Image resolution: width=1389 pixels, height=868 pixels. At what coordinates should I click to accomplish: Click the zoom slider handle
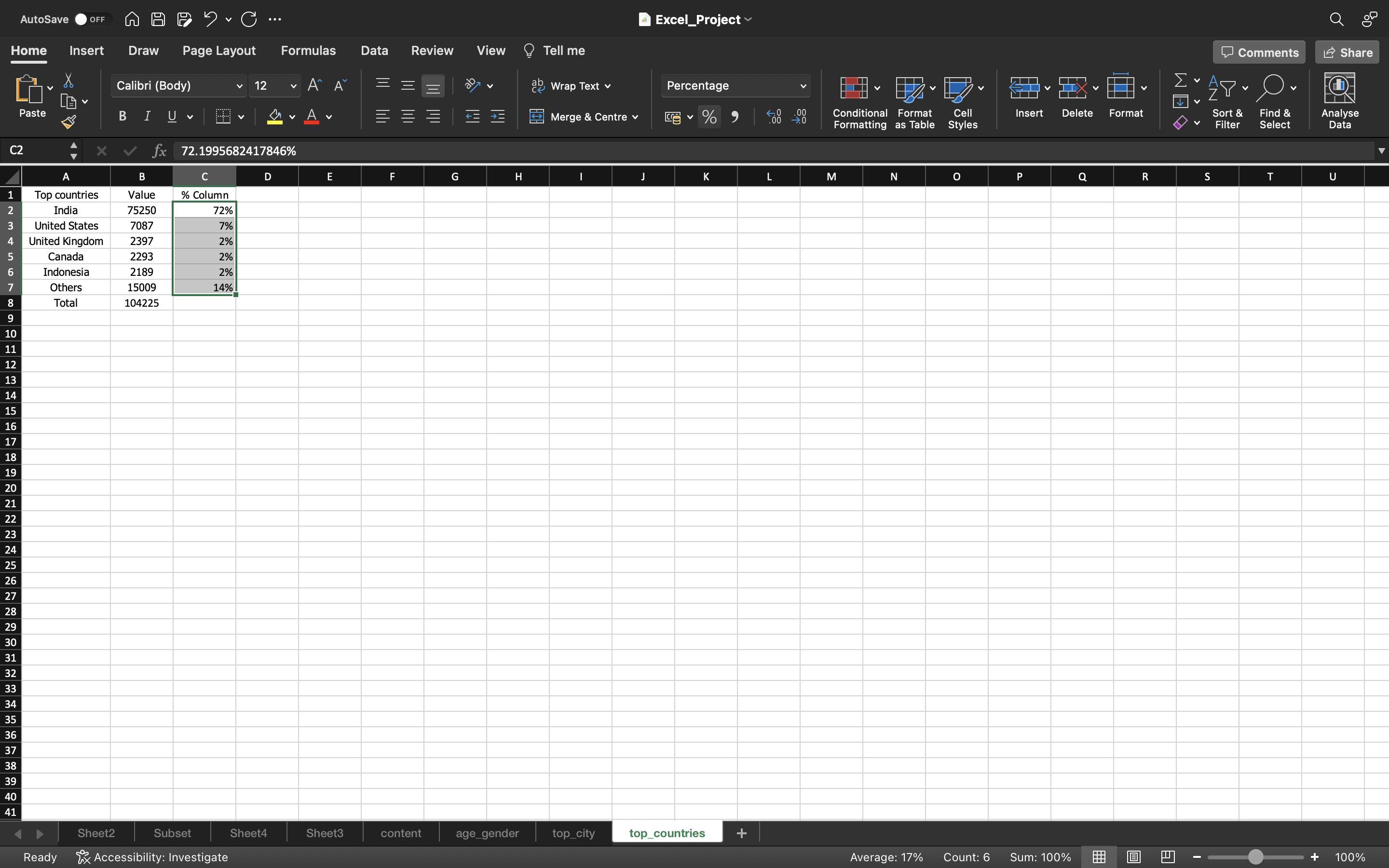pos(1256,857)
